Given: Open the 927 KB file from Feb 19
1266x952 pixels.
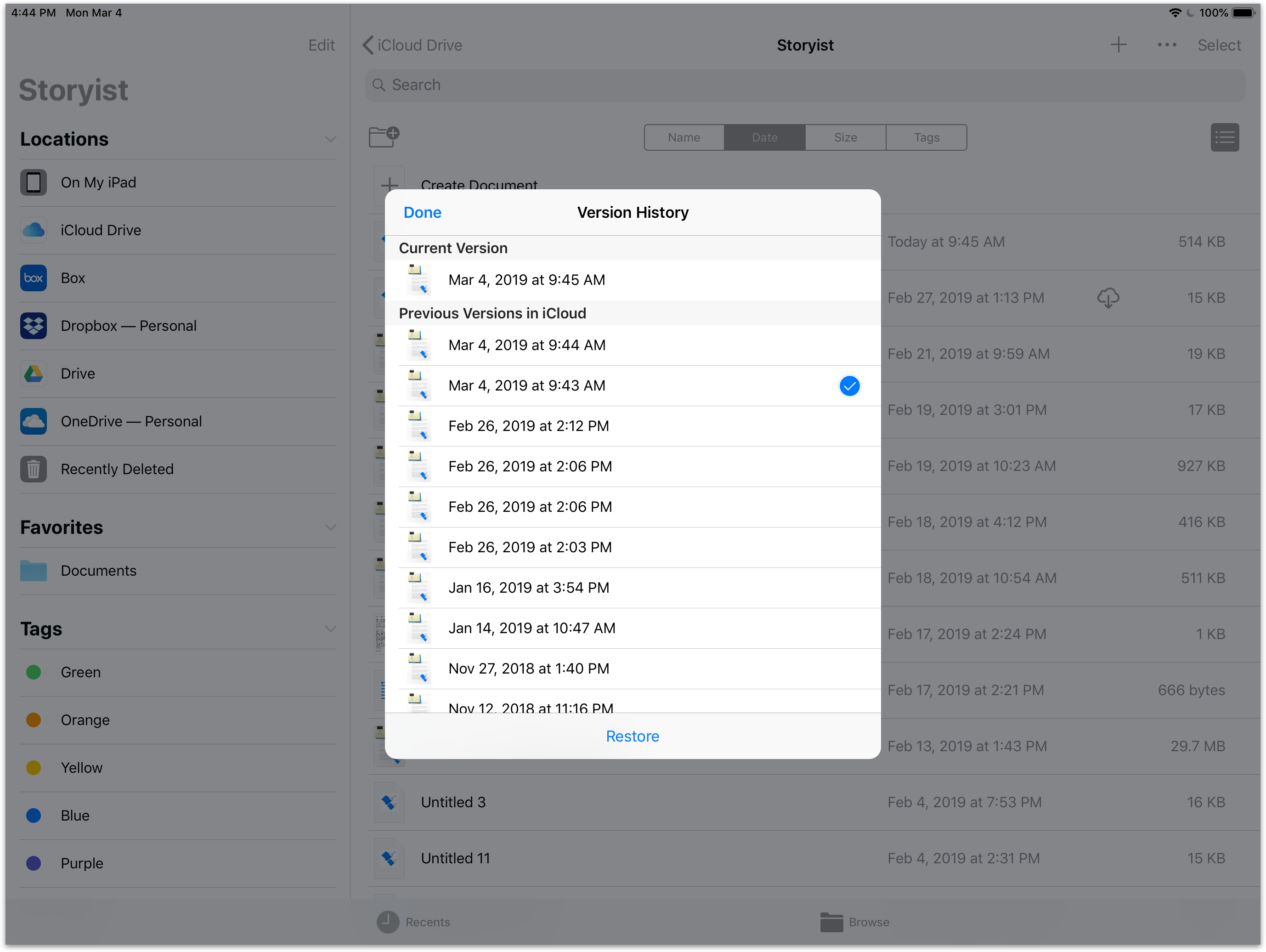Looking at the screenshot, I should (1070, 466).
